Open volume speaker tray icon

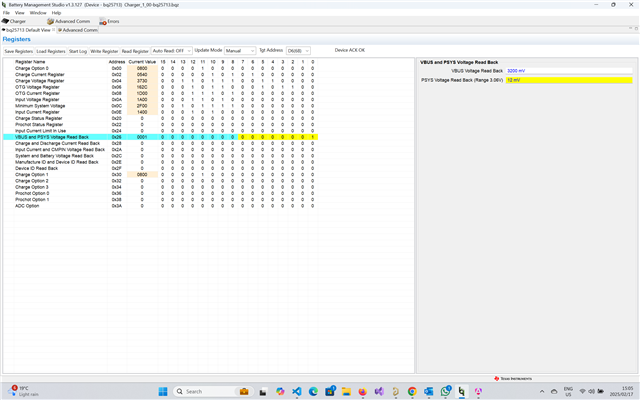(x=591, y=391)
